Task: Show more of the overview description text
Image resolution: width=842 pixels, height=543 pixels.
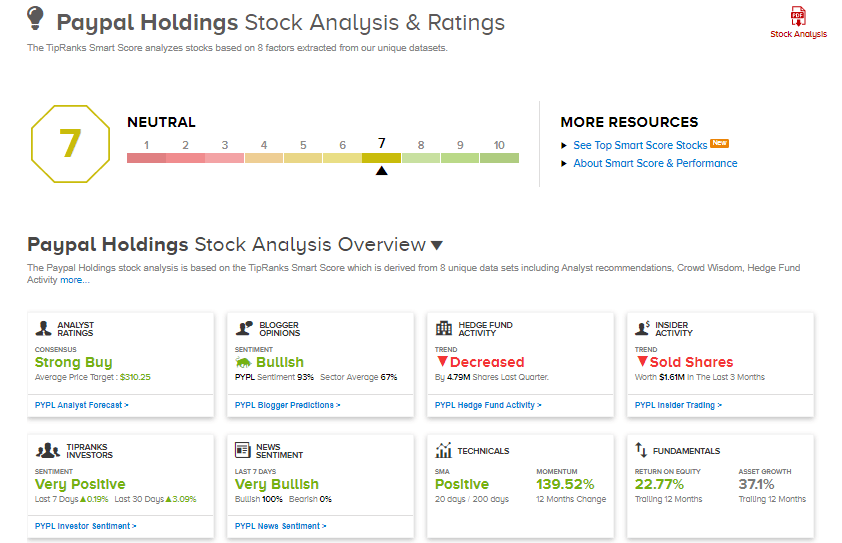Action: tap(75, 280)
